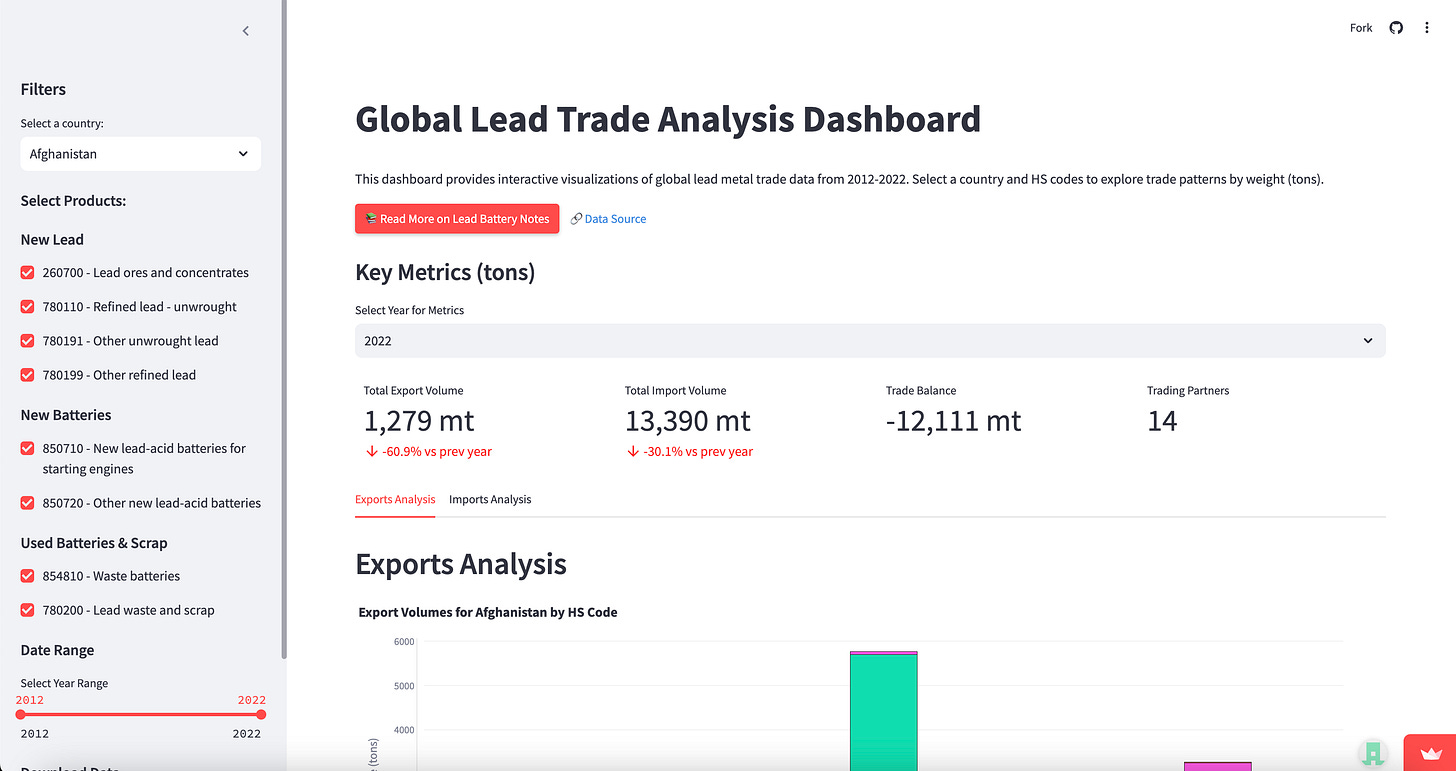This screenshot has height=771, width=1456.
Task: Click the -60.9% vs prev year indicator
Action: [429, 452]
